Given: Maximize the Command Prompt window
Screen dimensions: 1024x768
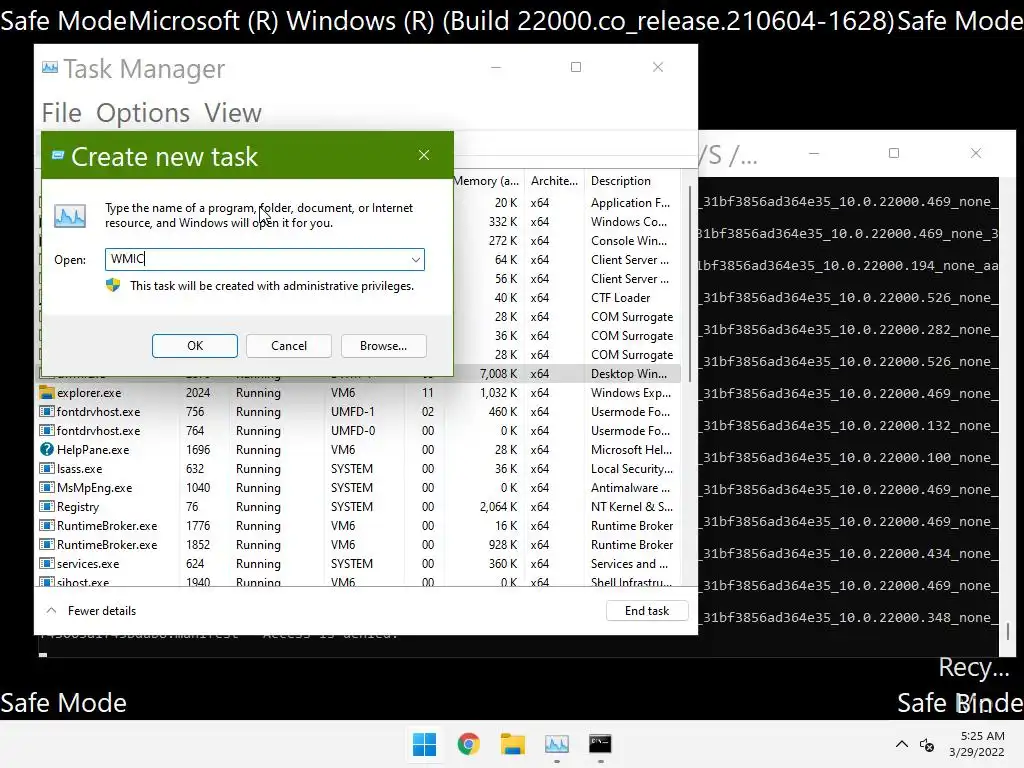Looking at the screenshot, I should point(893,153).
